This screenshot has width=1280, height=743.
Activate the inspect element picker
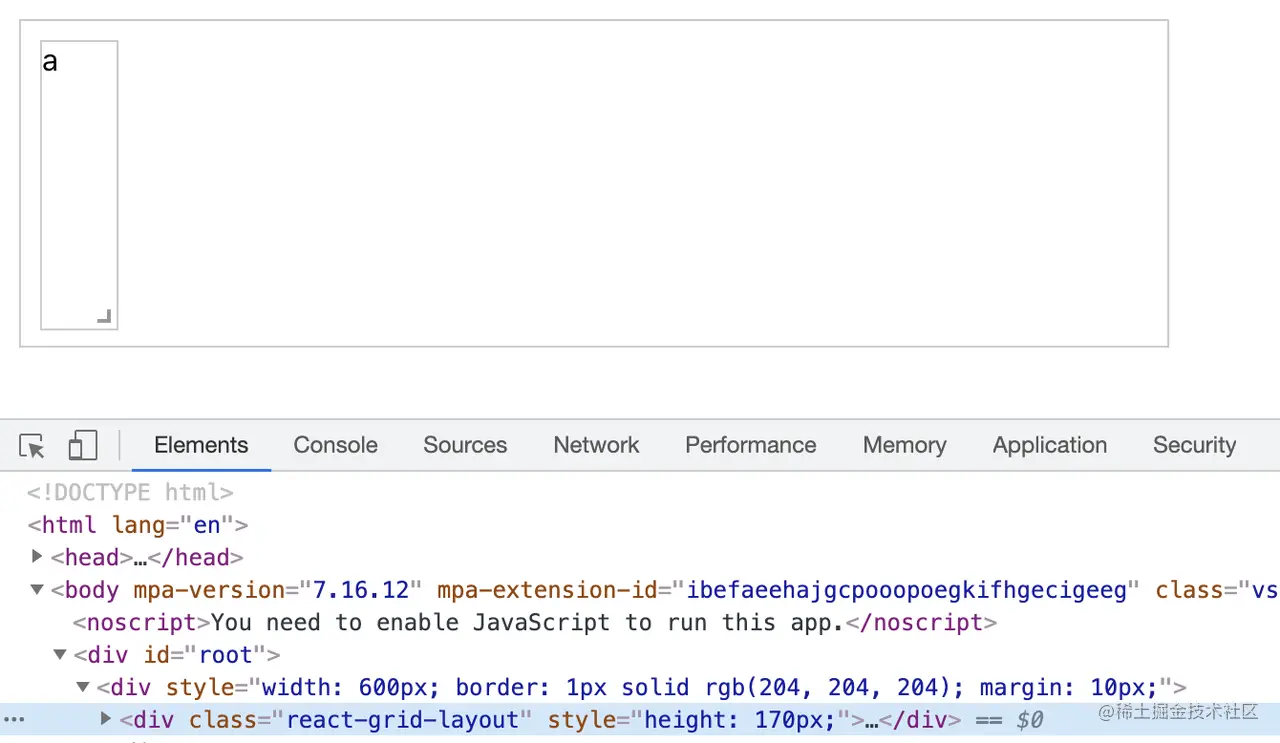click(x=31, y=446)
